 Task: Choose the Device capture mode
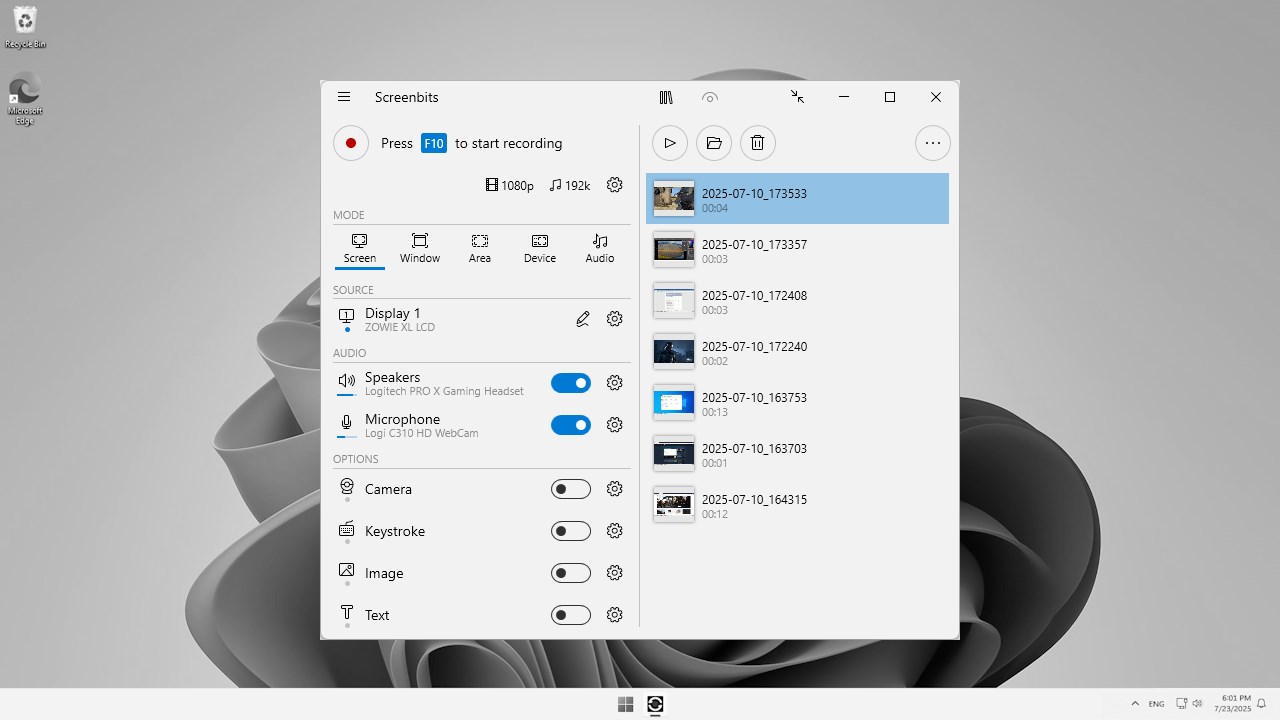539,249
